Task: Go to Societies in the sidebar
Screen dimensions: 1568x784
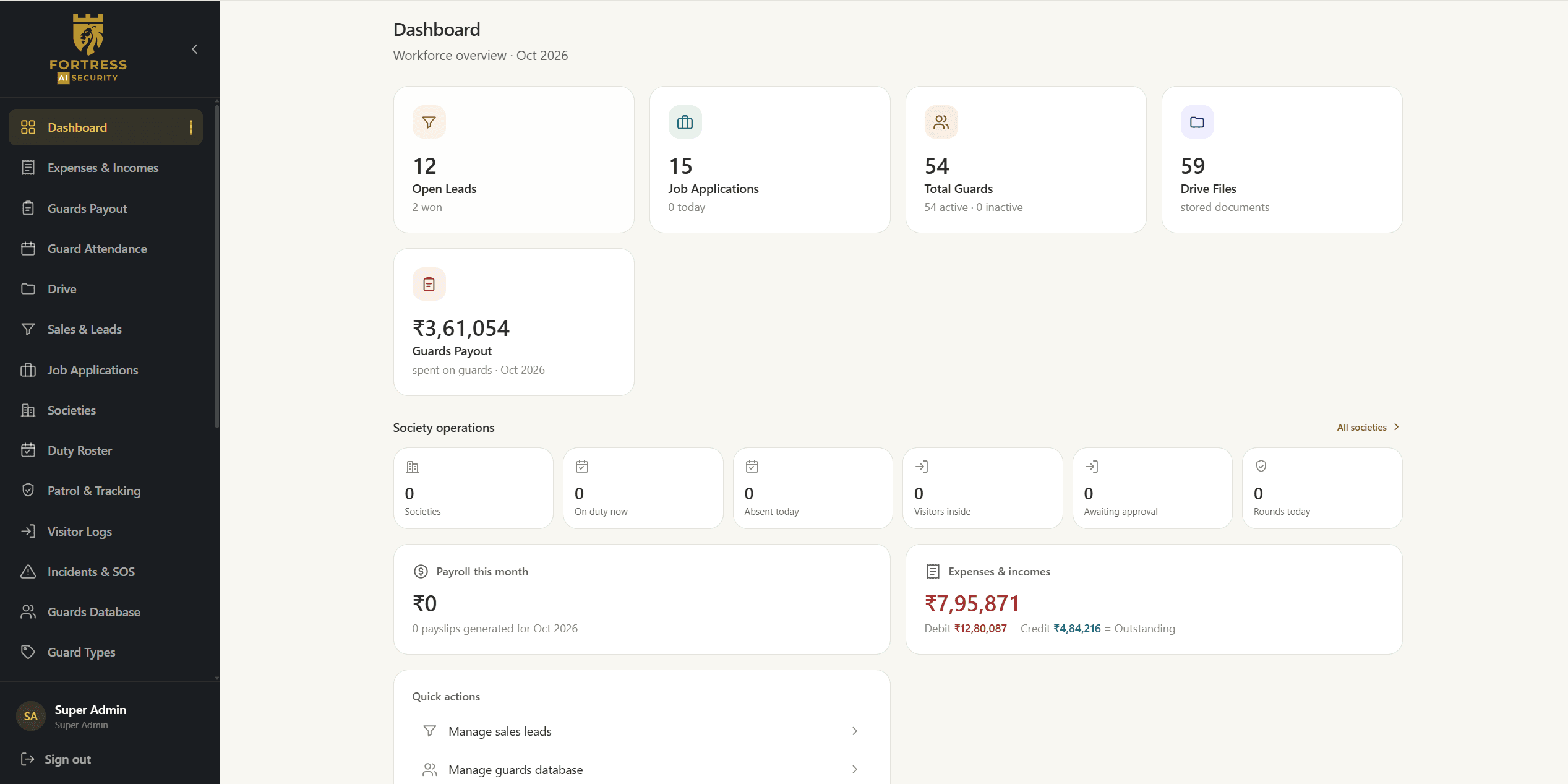Action: pos(106,410)
